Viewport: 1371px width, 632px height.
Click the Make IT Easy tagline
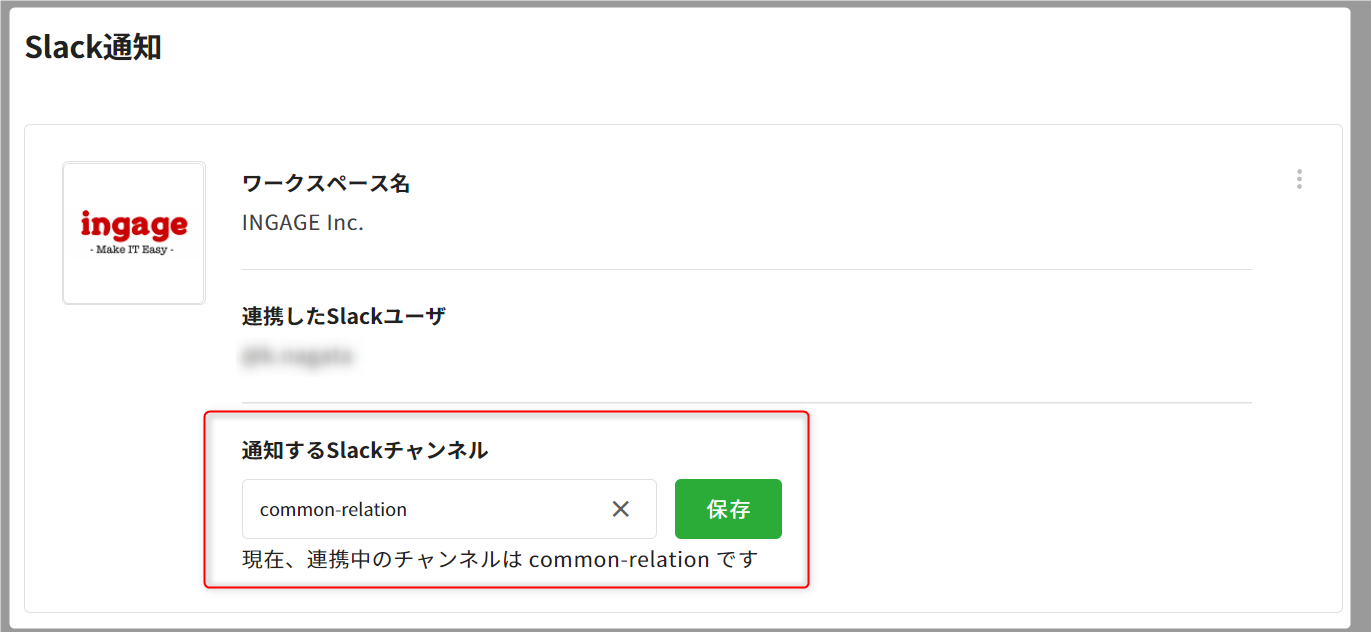click(134, 250)
